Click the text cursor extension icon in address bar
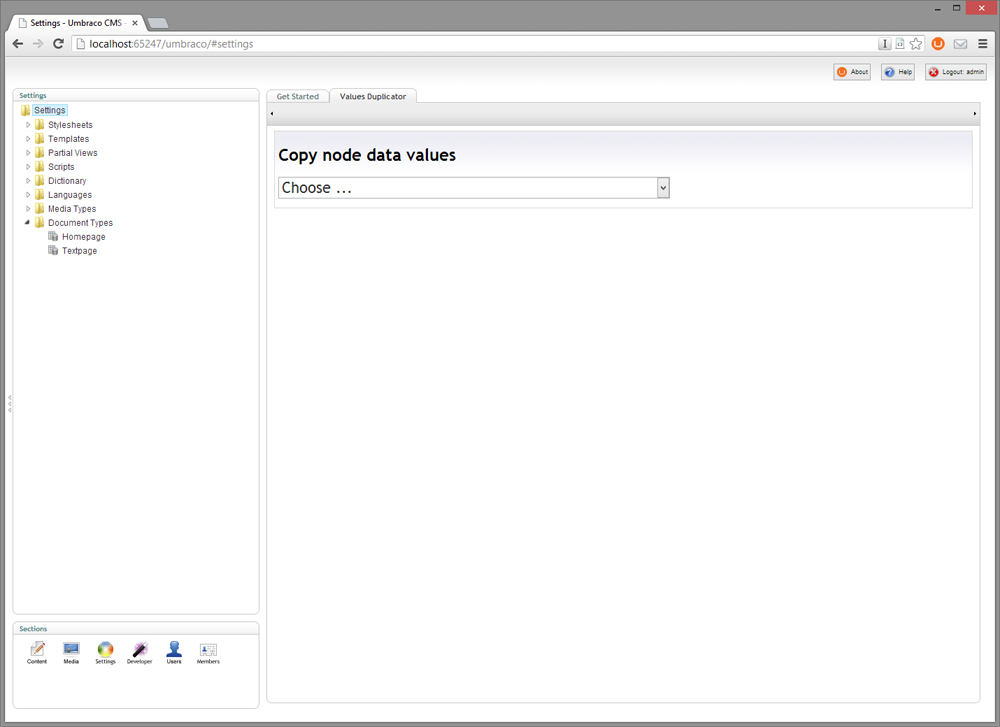Image resolution: width=1000 pixels, height=727 pixels. (885, 44)
